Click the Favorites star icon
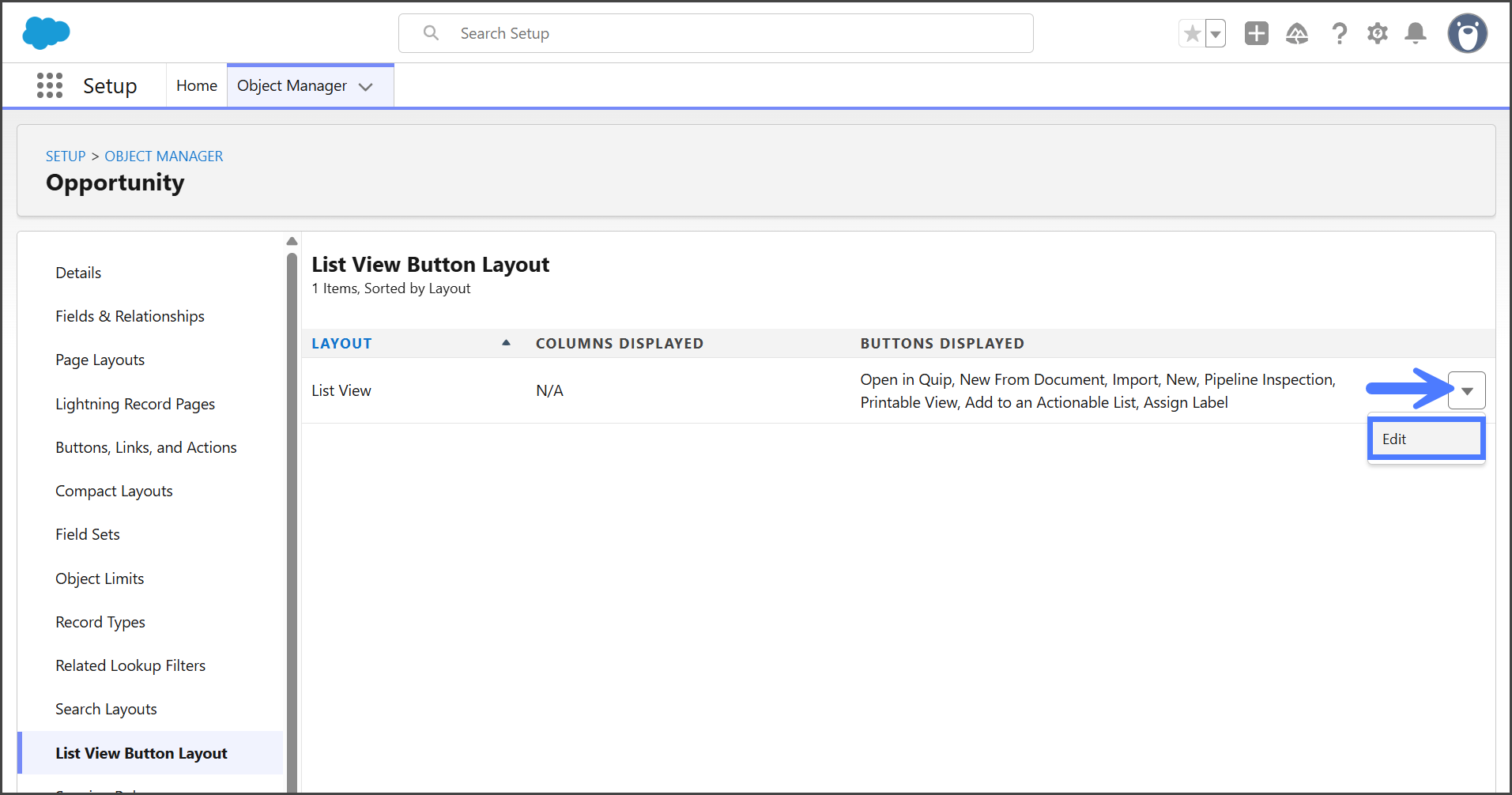Image resolution: width=1512 pixels, height=795 pixels. pos(1192,34)
